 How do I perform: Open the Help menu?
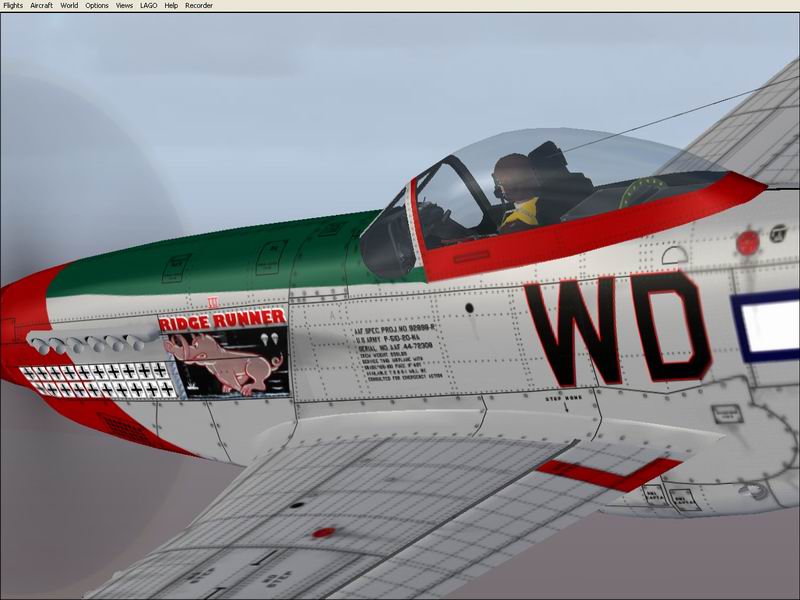point(171,6)
